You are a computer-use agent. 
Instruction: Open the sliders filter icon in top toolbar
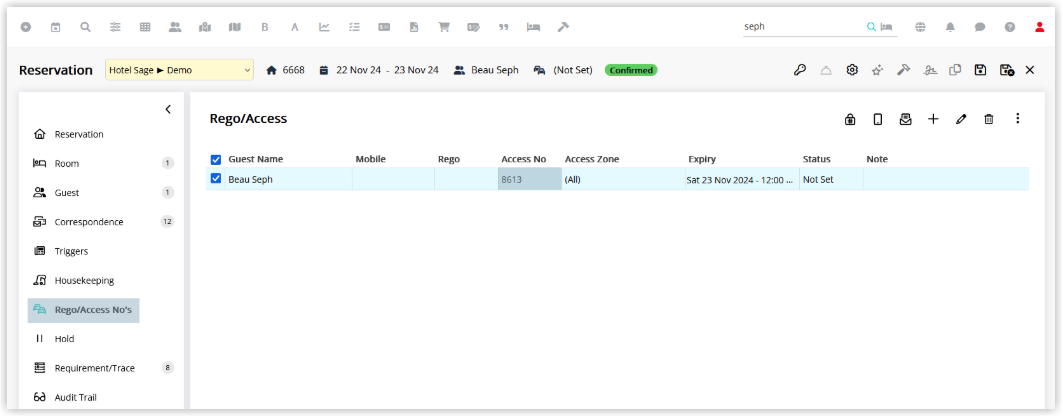tap(115, 27)
